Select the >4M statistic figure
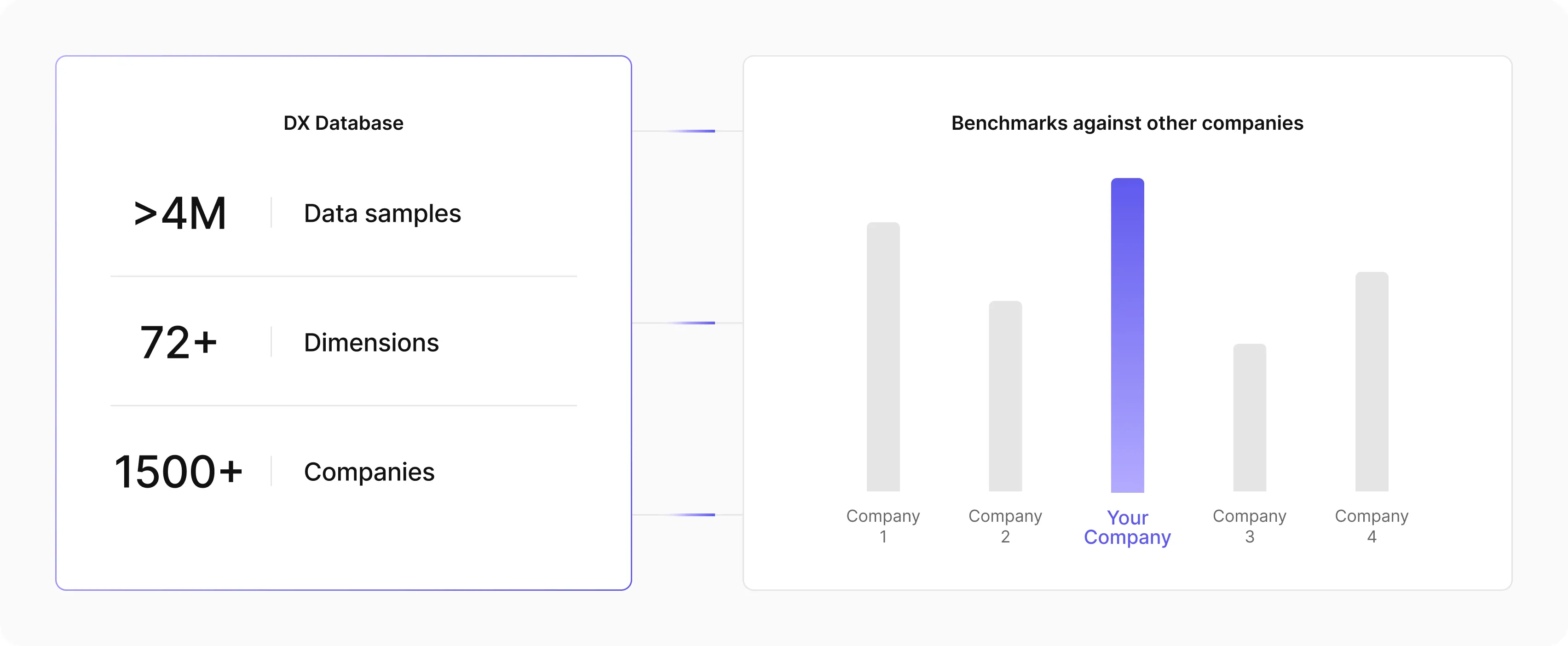 [x=180, y=213]
